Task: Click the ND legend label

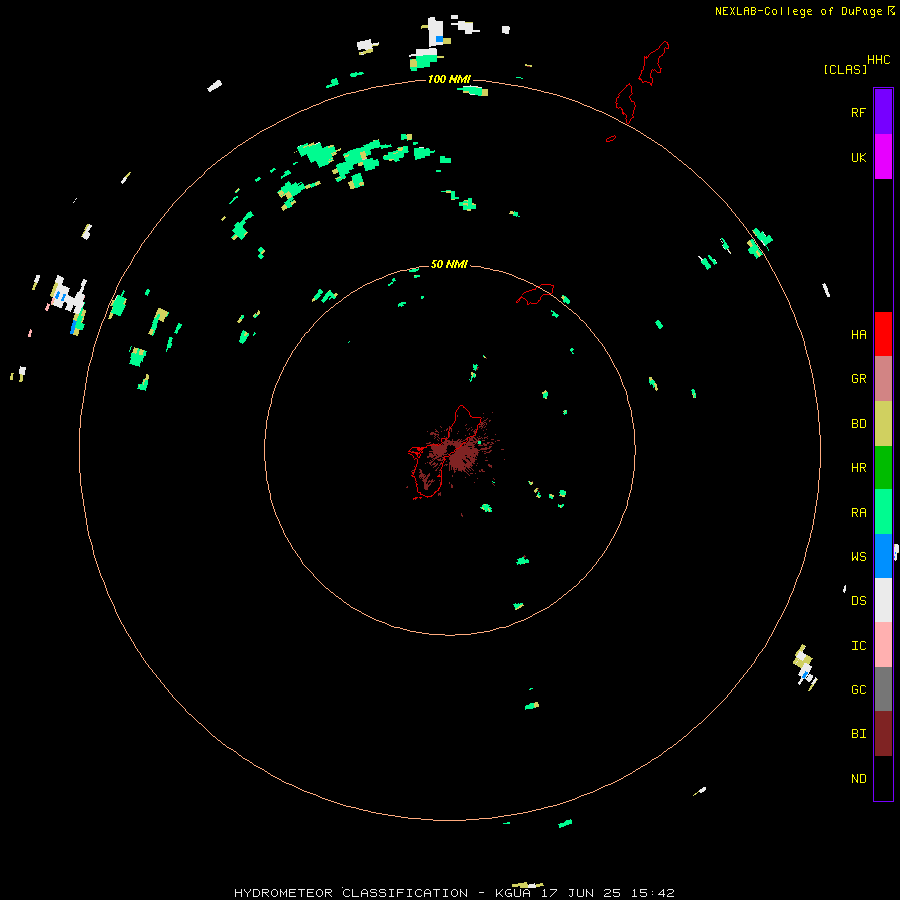Action: (x=858, y=779)
